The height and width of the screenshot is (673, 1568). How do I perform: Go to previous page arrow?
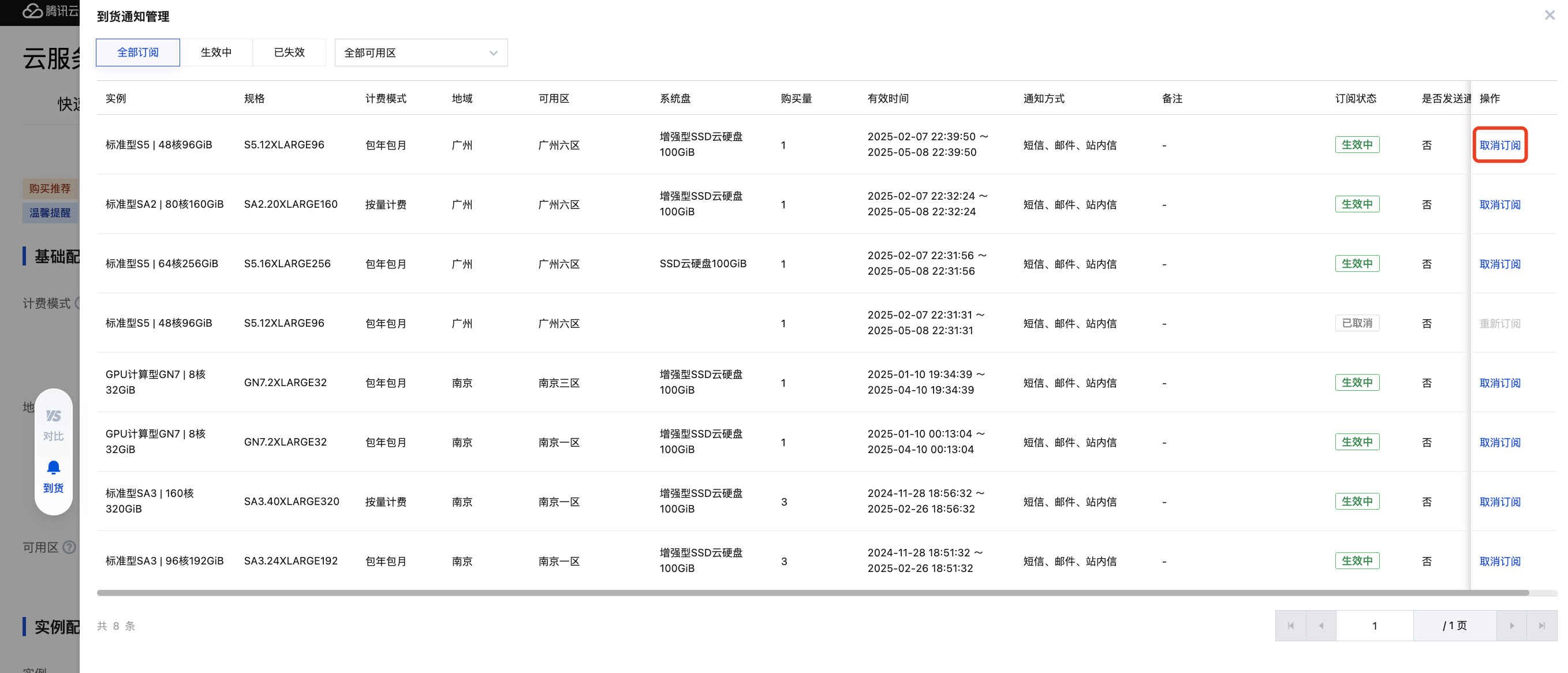[1321, 626]
